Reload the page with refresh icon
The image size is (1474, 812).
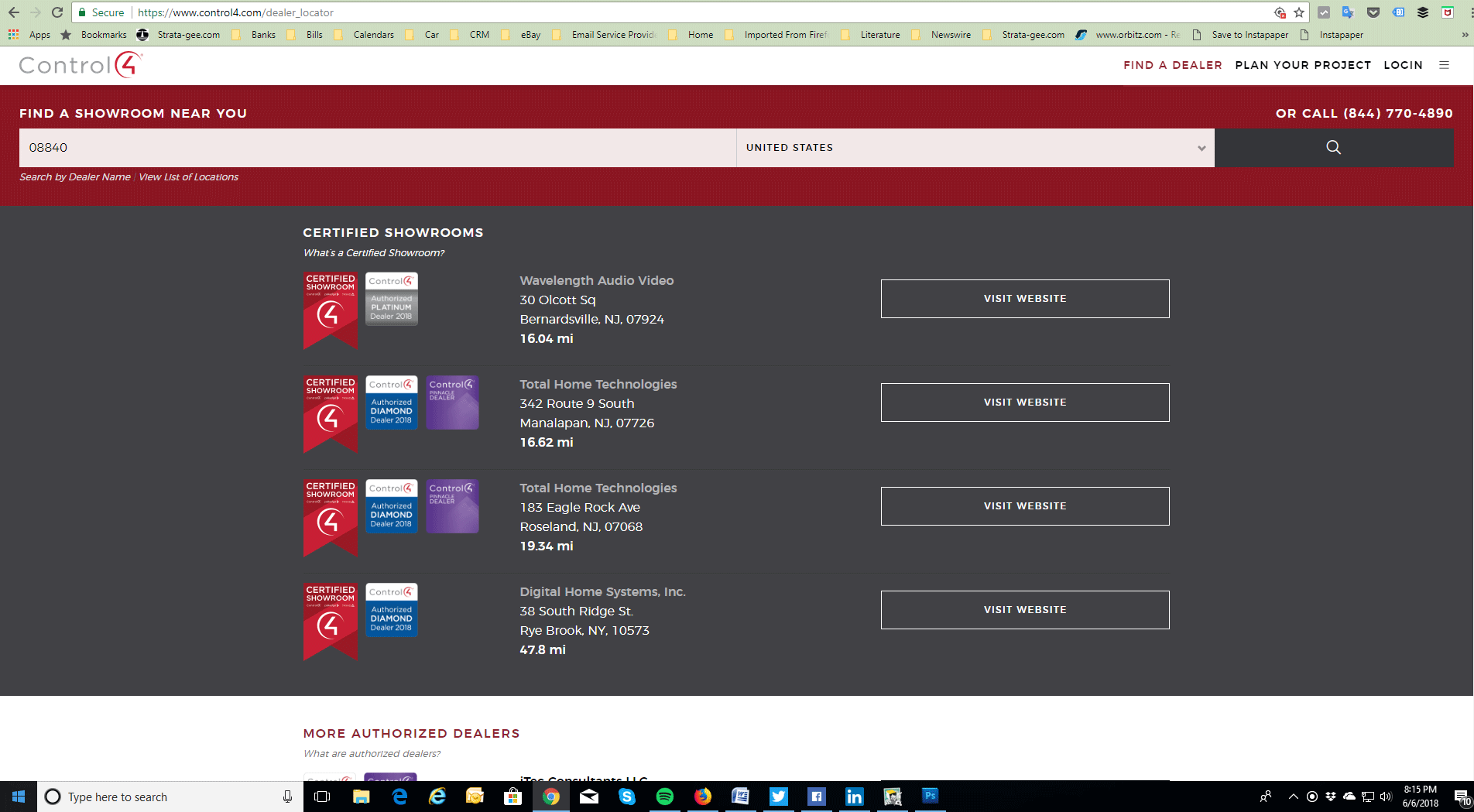57,12
